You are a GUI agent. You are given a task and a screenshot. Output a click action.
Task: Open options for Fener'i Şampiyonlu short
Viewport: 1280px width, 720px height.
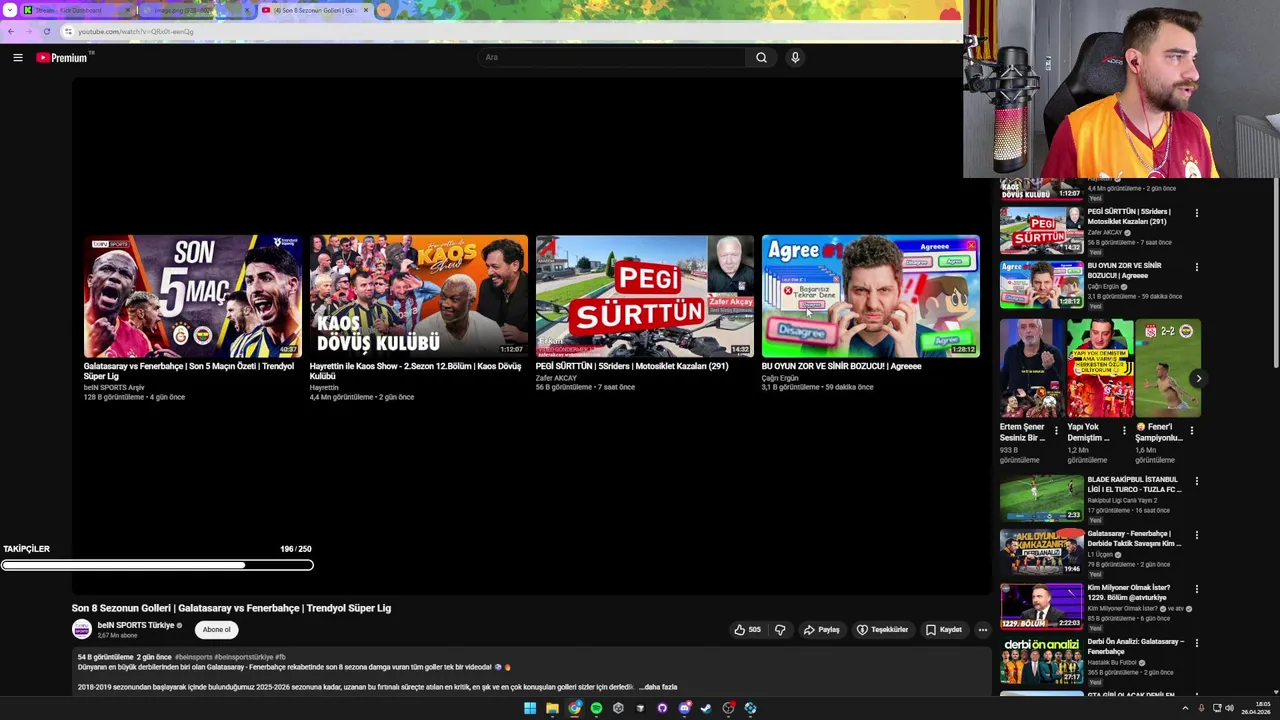[x=1192, y=430]
